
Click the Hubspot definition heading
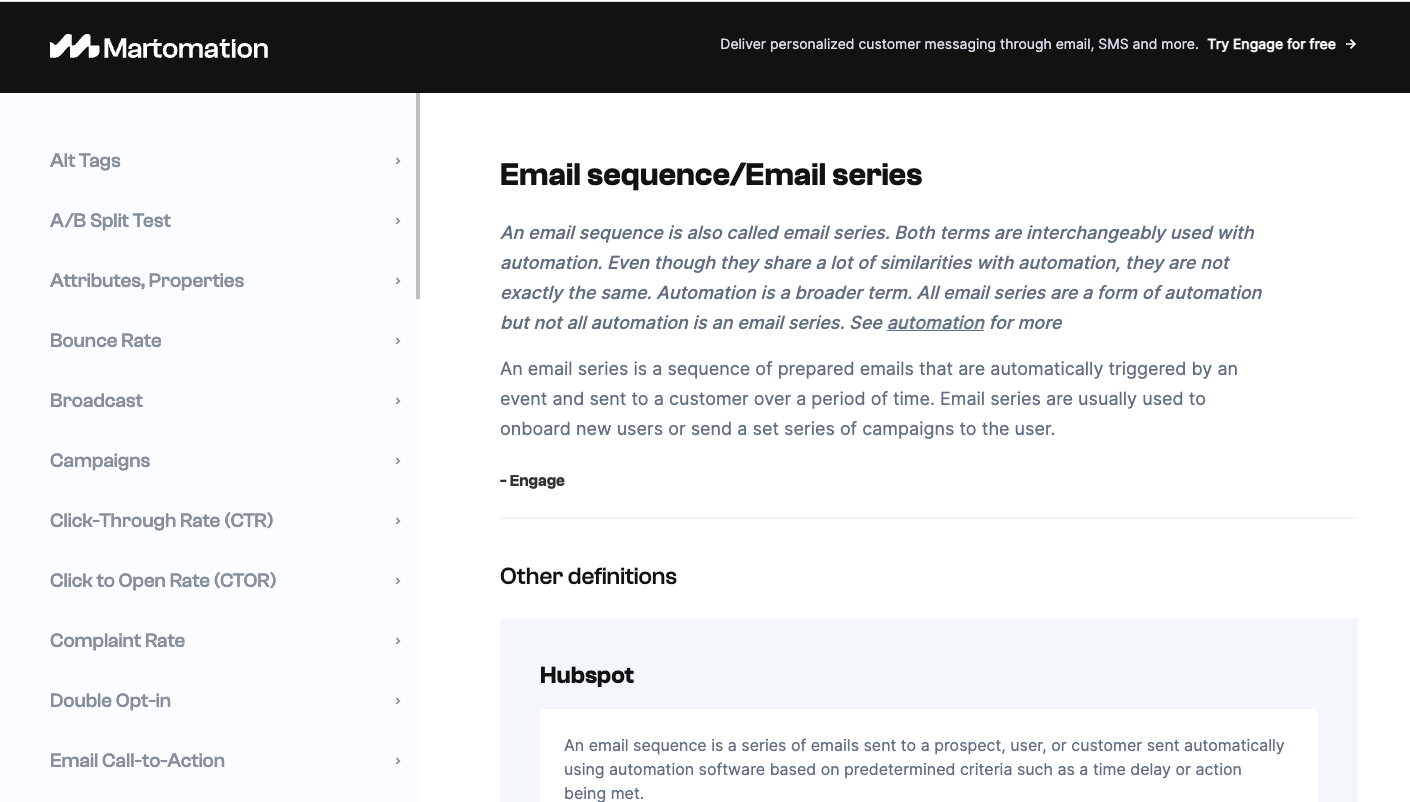pos(587,675)
